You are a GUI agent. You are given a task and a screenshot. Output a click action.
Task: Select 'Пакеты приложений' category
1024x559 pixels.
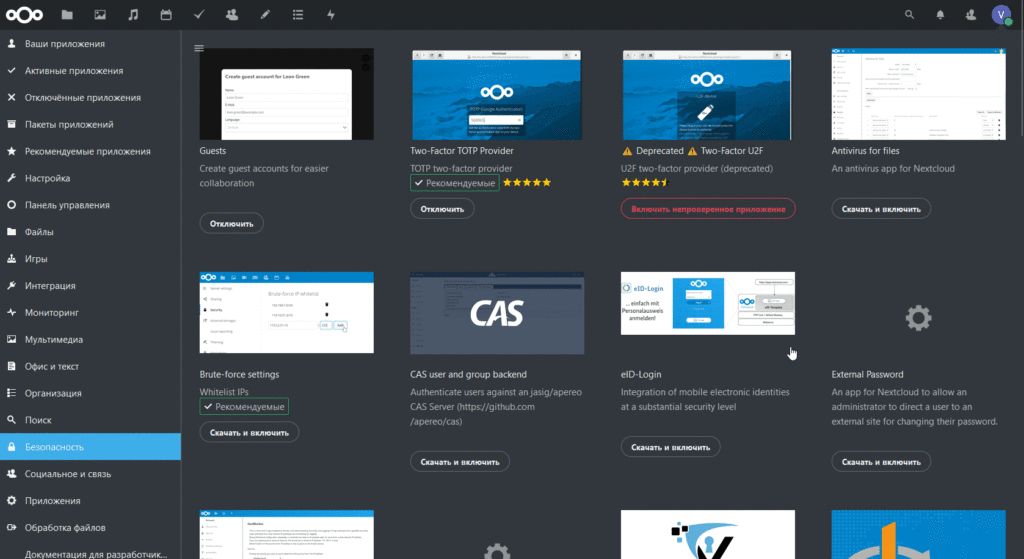click(x=90, y=124)
